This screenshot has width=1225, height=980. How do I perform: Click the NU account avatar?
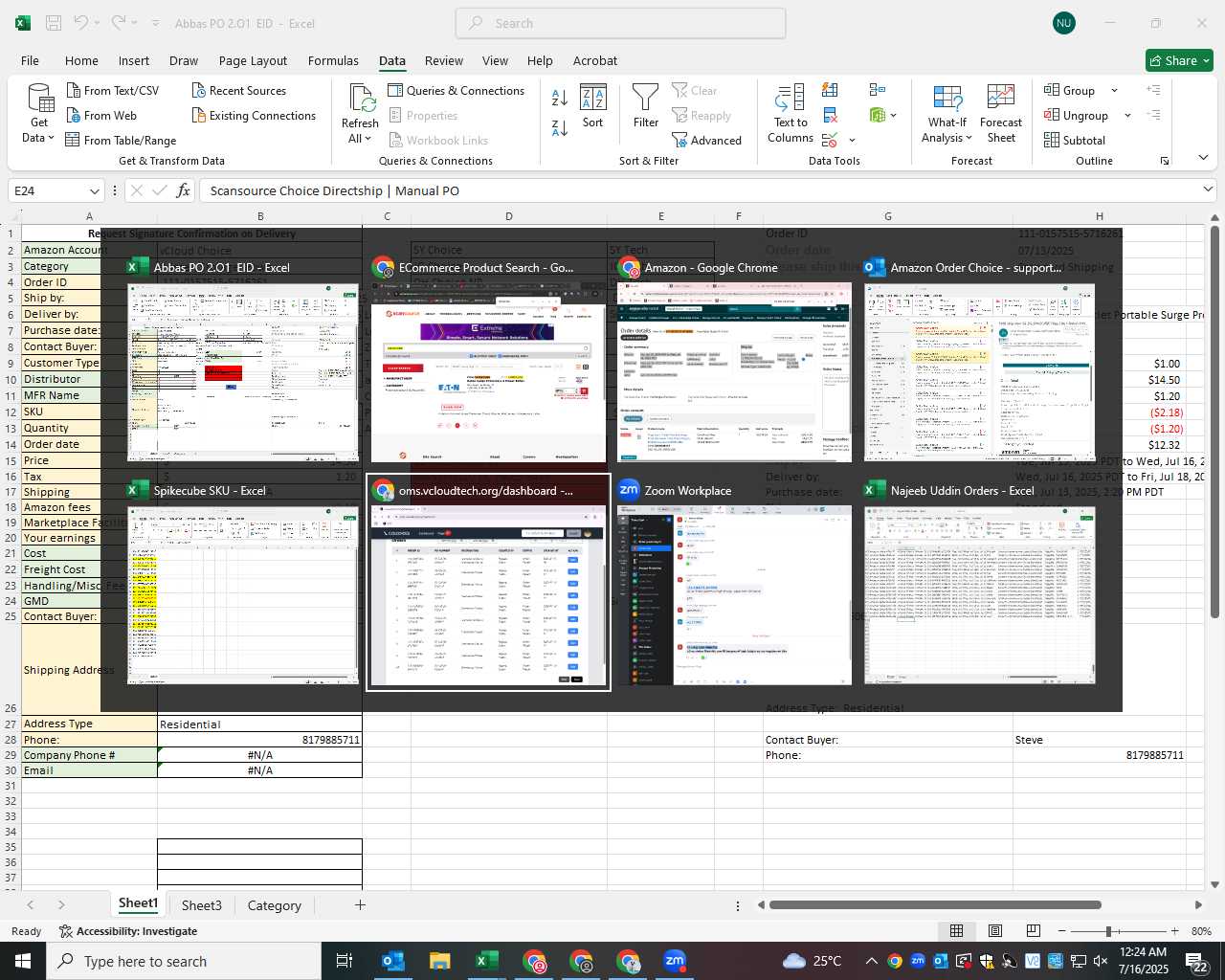click(1064, 23)
